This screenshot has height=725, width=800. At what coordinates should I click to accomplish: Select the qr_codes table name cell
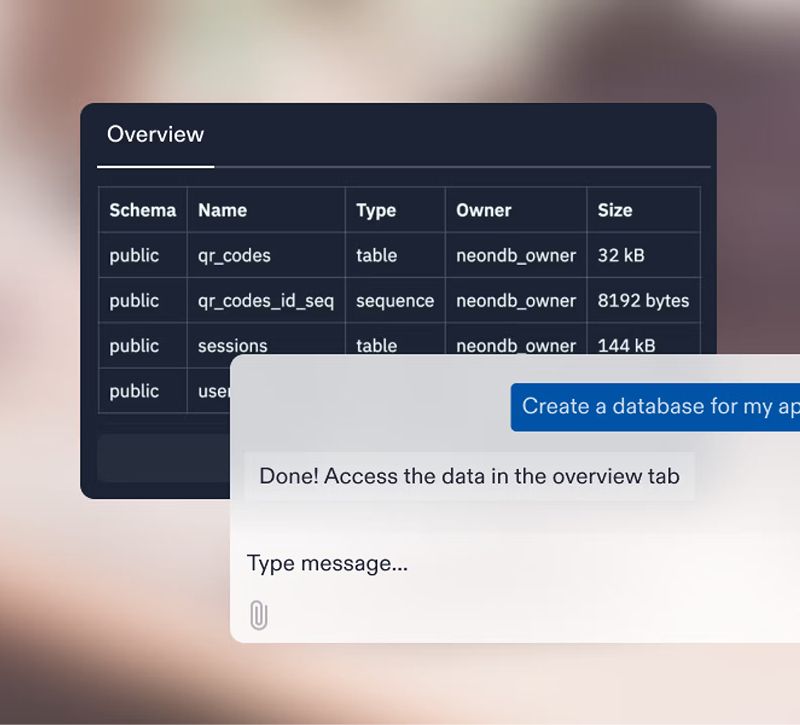tap(234, 256)
